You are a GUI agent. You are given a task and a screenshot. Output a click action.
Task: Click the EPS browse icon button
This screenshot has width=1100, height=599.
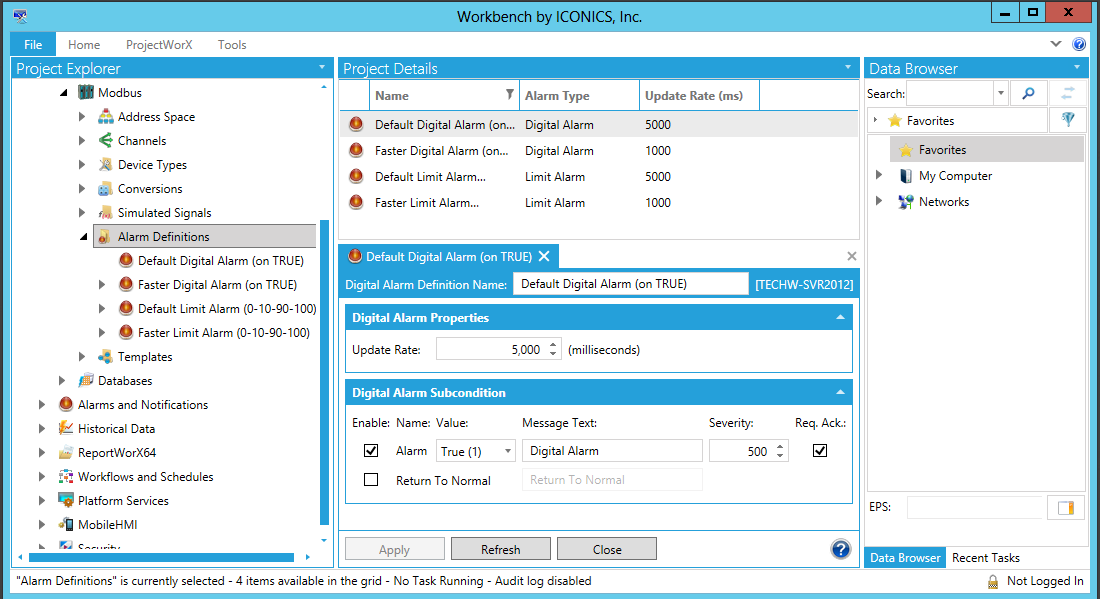coord(1065,508)
